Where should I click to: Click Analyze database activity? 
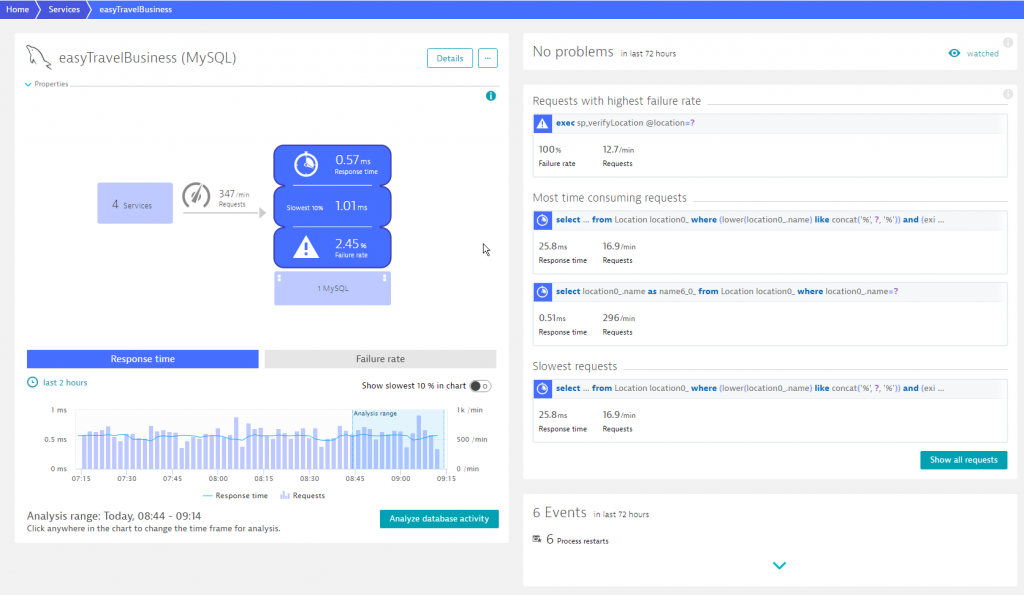[439, 519]
